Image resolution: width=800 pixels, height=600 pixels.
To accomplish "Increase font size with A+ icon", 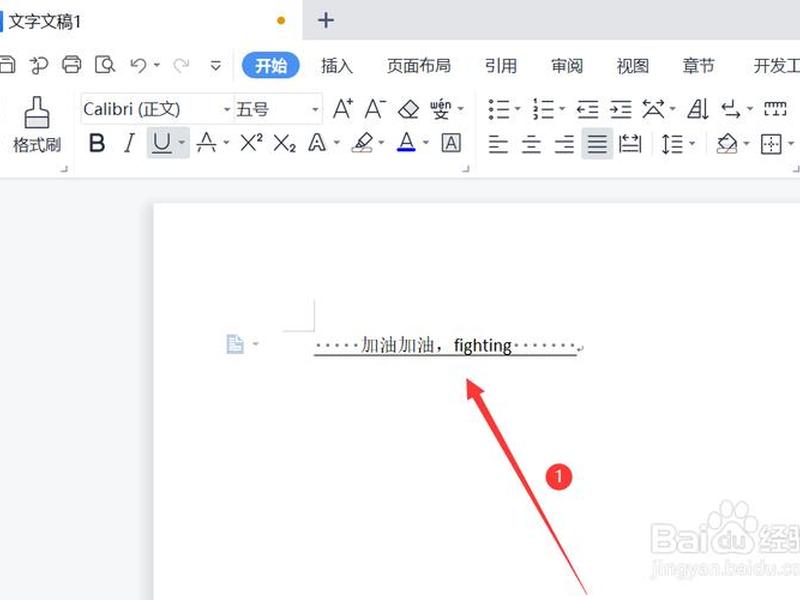I will click(x=343, y=109).
